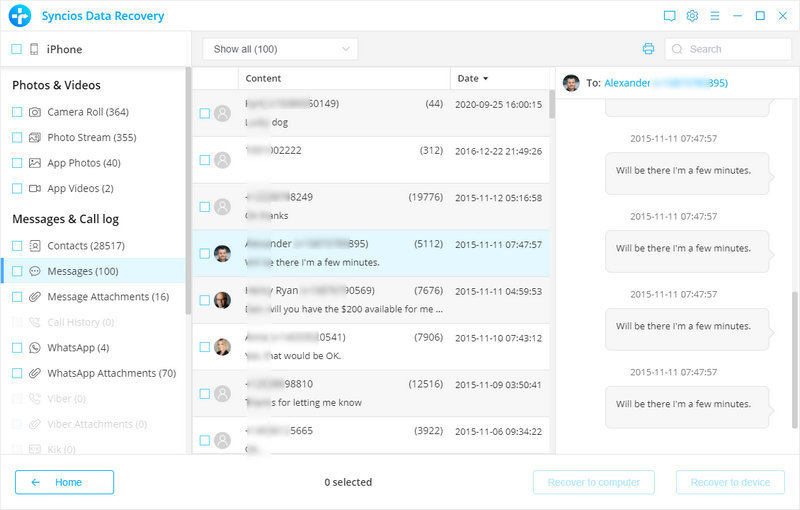This screenshot has height=510, width=800.
Task: Enable the WhatsApp (4) checkbox
Action: [x=17, y=348]
